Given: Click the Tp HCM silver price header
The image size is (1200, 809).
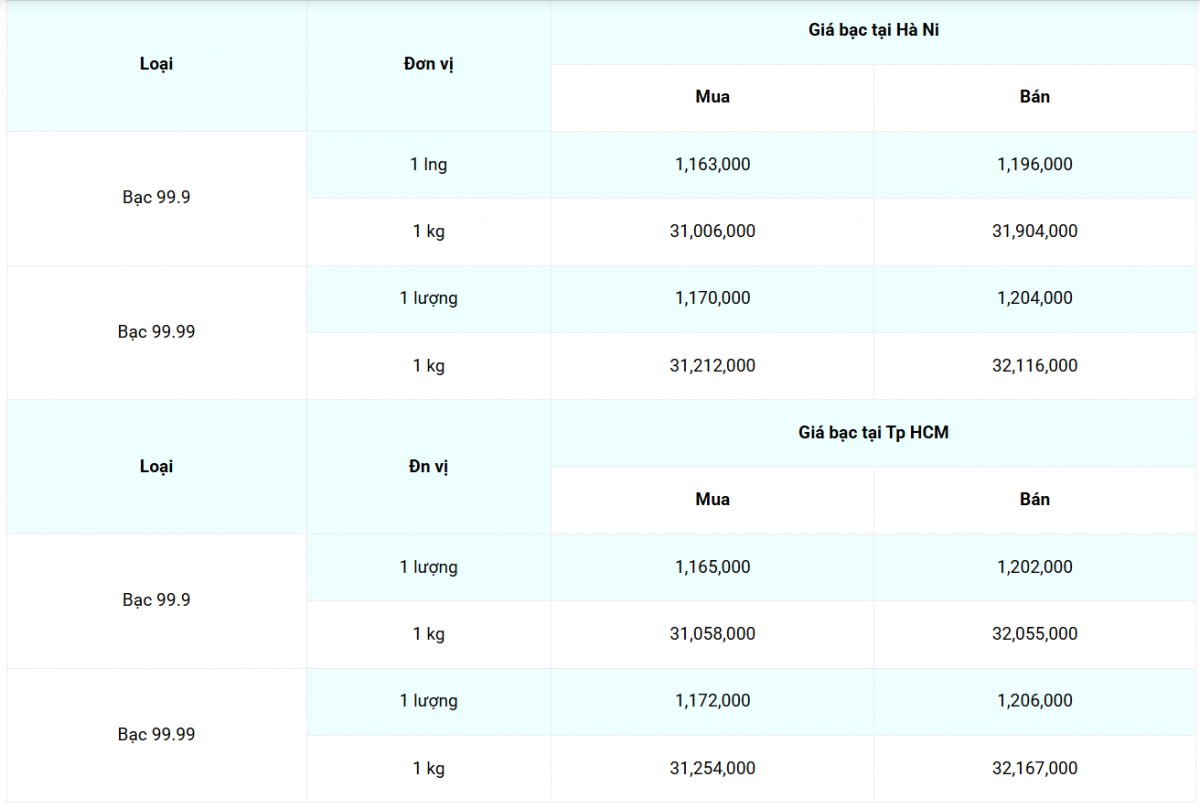Looking at the screenshot, I should 873,433.
